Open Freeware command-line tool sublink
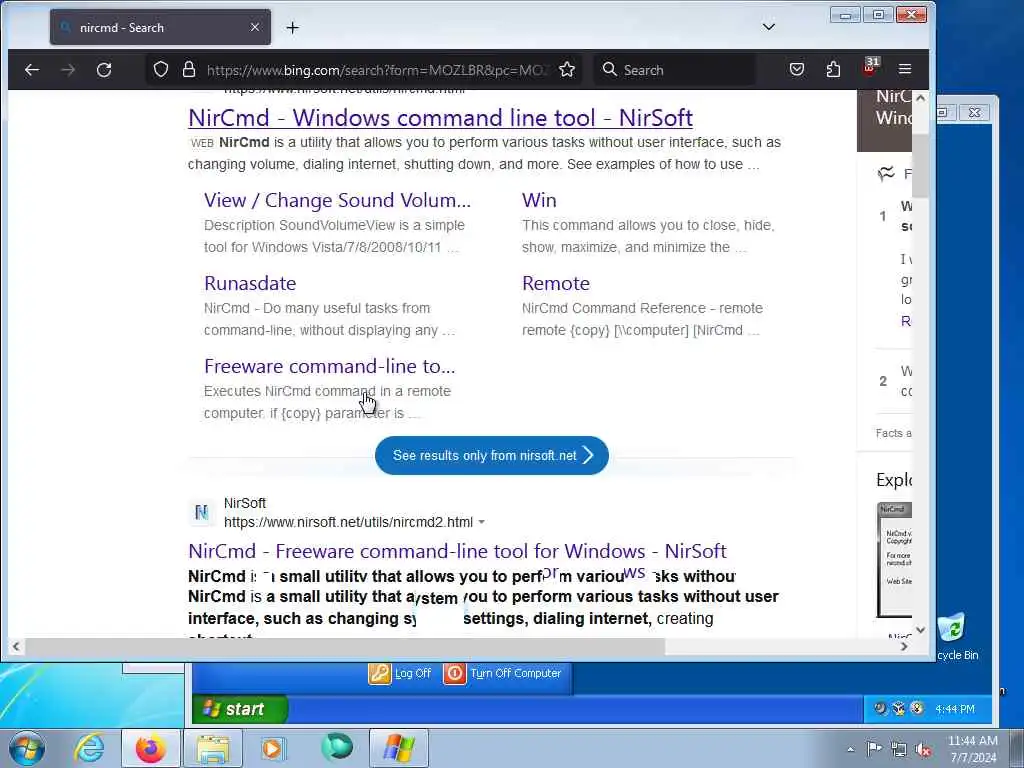The height and width of the screenshot is (768, 1024). point(329,366)
